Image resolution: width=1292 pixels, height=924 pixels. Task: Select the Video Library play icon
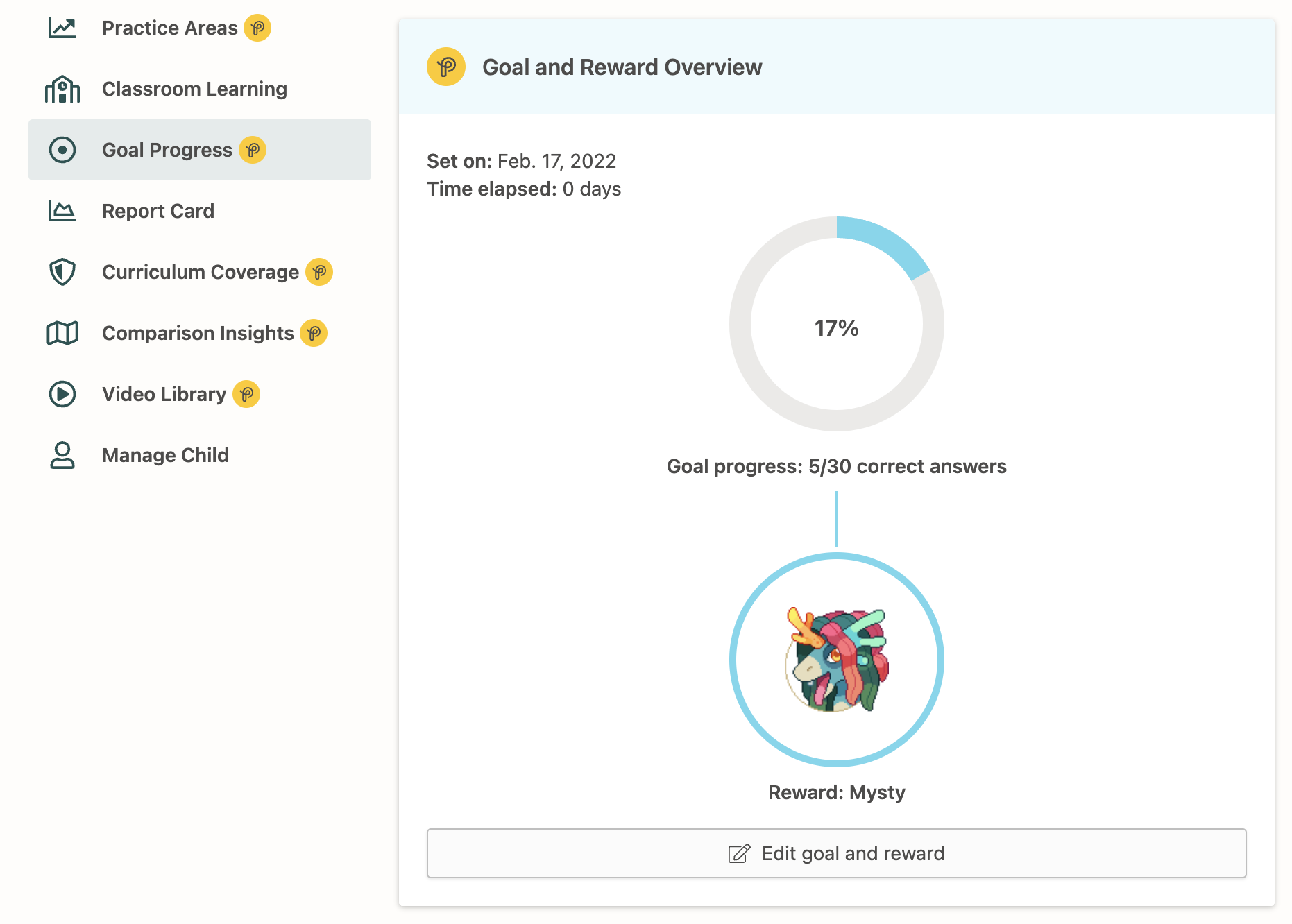point(62,394)
